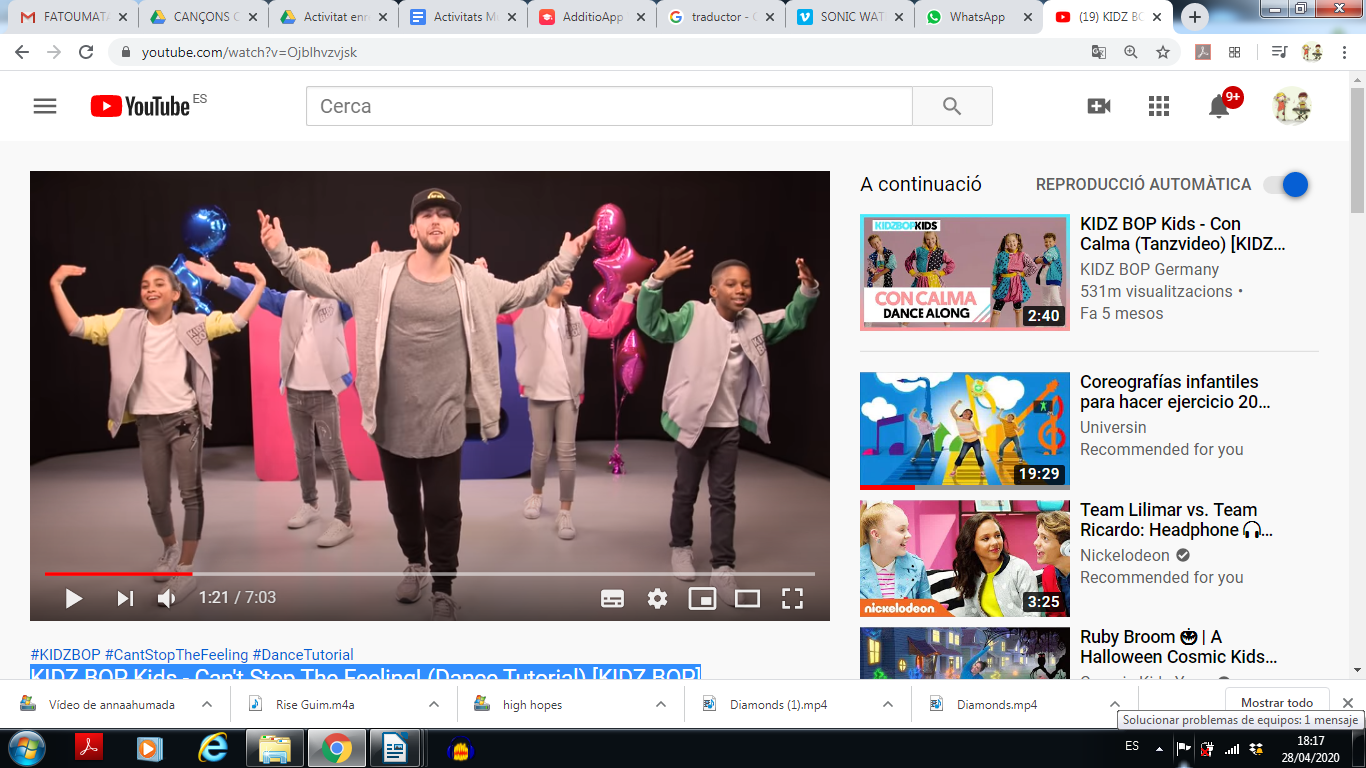Open Ruby Broom Halloween Cosmic Kids video
Image resolution: width=1366 pixels, height=768 pixels.
[1179, 647]
